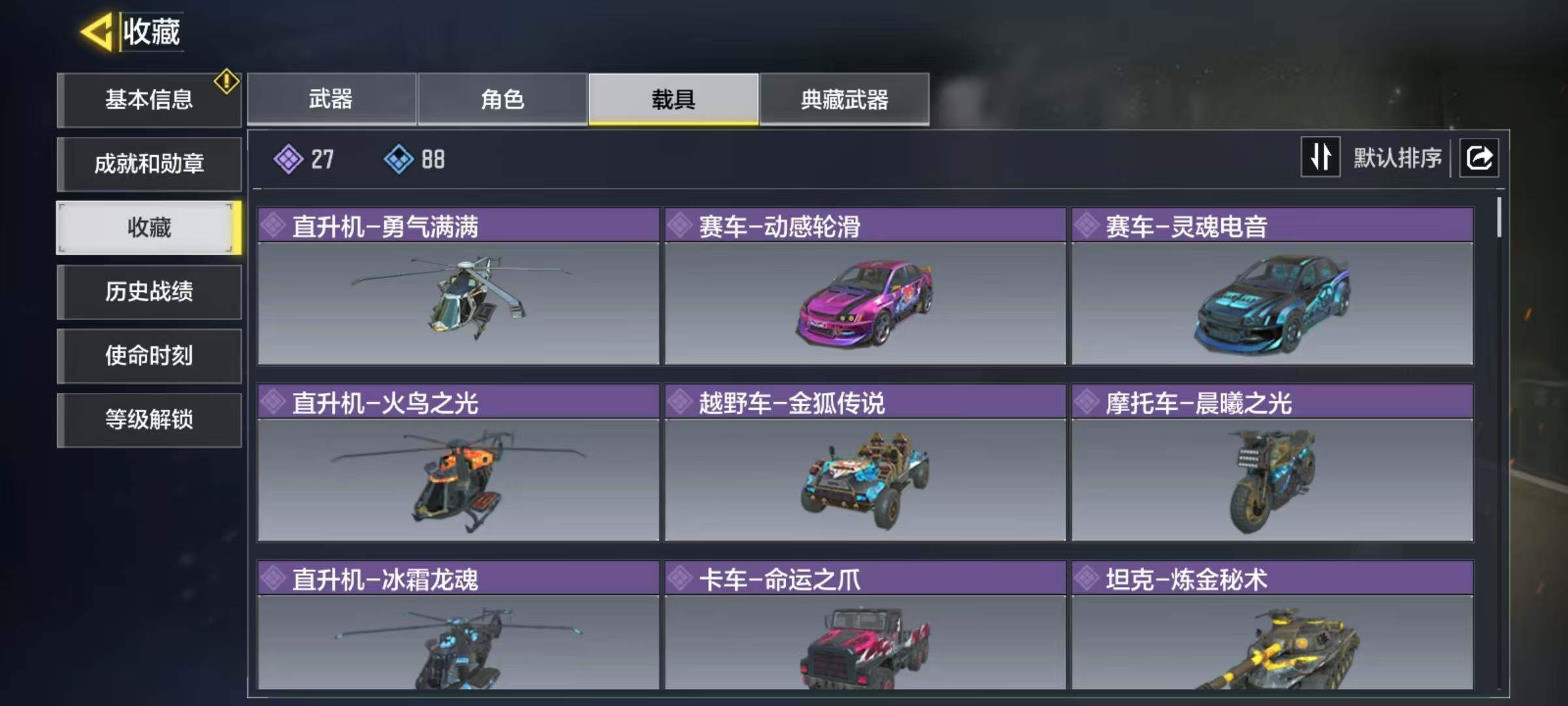Open the 历史战绩 section
The width and height of the screenshot is (1568, 706).
pos(149,292)
